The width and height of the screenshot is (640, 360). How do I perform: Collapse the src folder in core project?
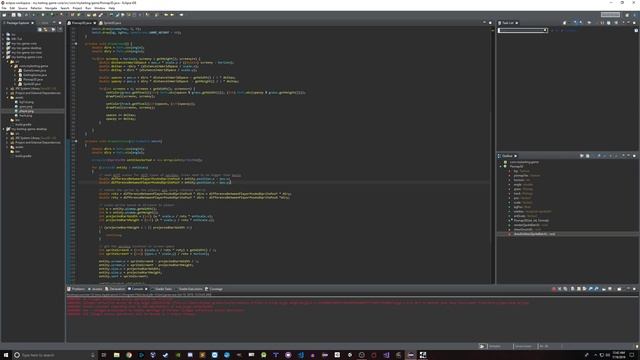(7, 62)
